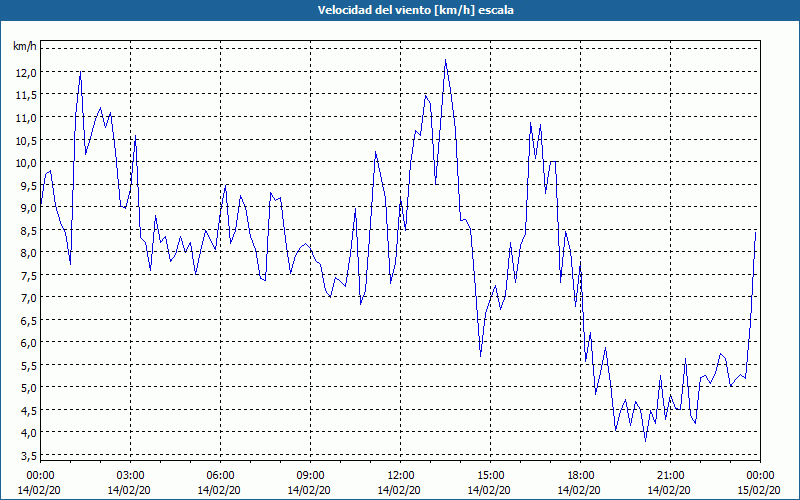Click the lowest wind point before 21:00
Image resolution: width=800 pixels, height=500 pixels.
coord(645,441)
